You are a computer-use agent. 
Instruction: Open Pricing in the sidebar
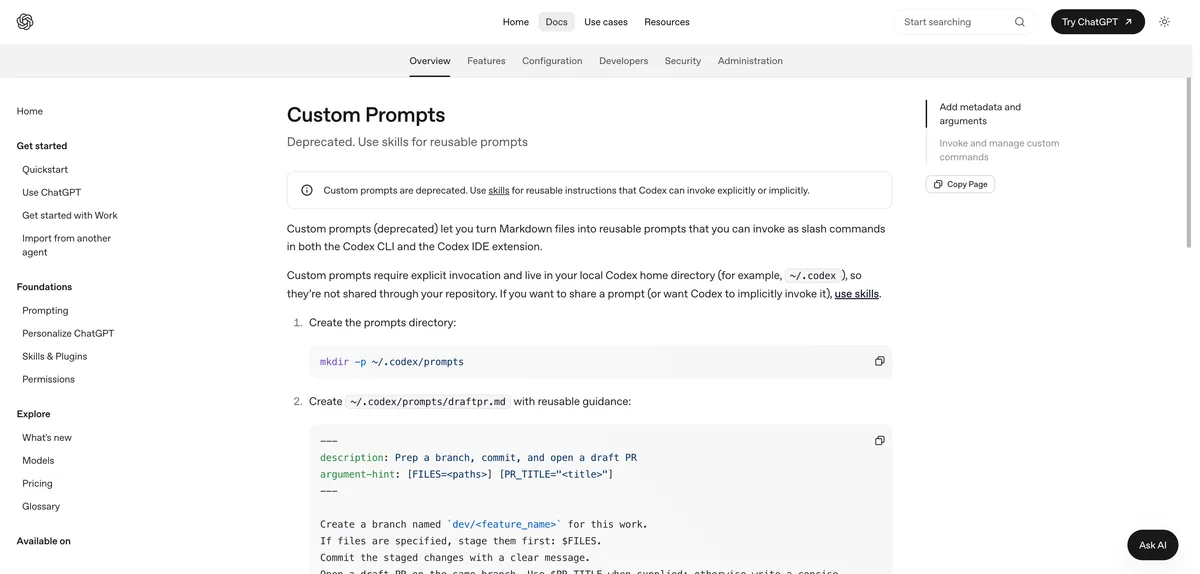pos(37,484)
